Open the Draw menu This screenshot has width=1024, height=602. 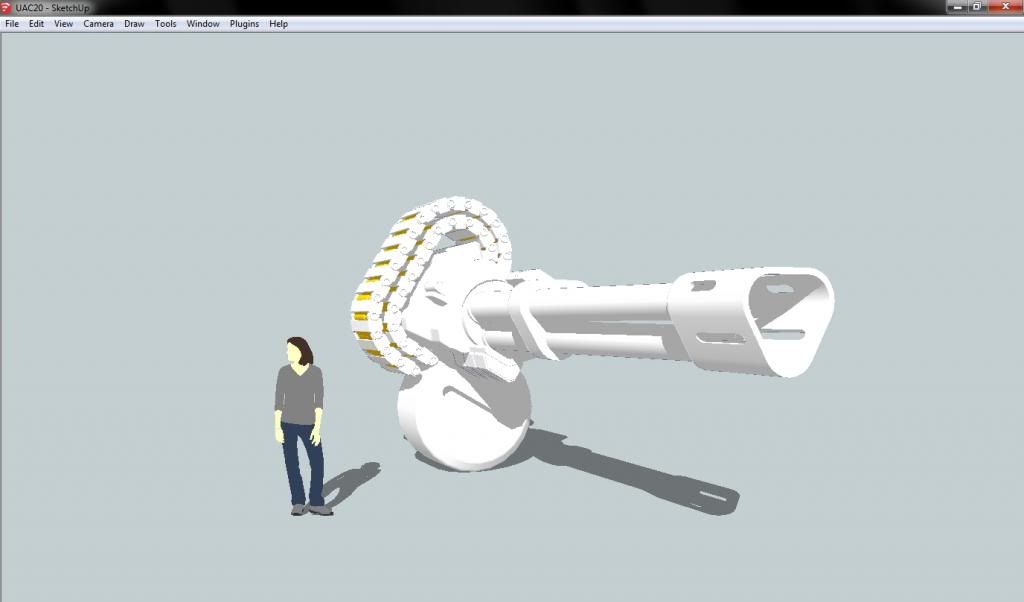134,24
